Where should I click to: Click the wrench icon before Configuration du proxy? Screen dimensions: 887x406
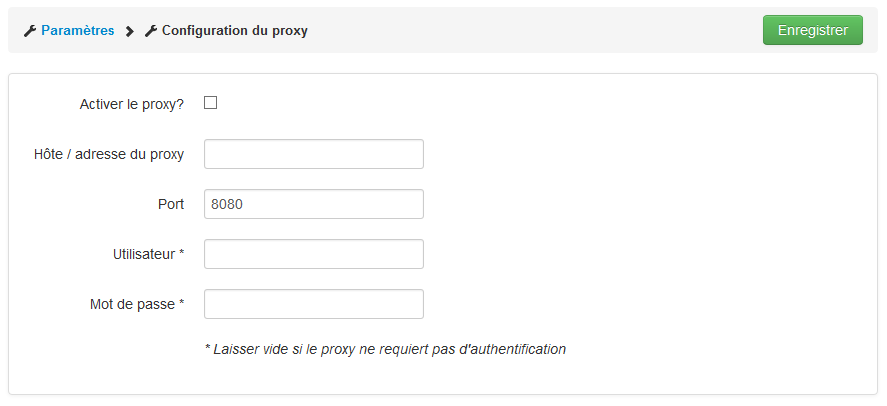(150, 31)
